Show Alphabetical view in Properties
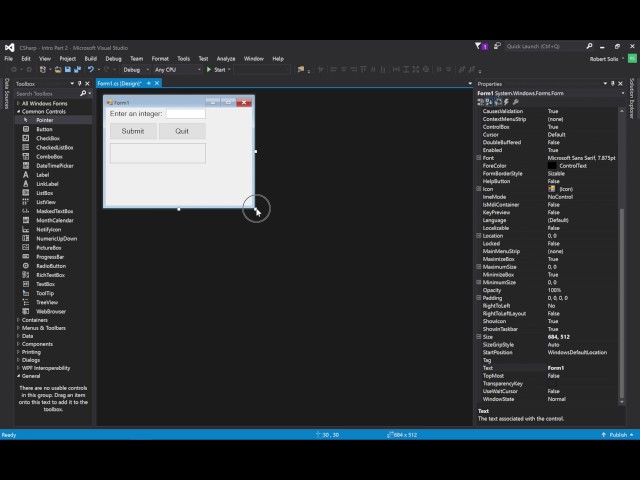The width and height of the screenshot is (640, 480). [x=489, y=102]
